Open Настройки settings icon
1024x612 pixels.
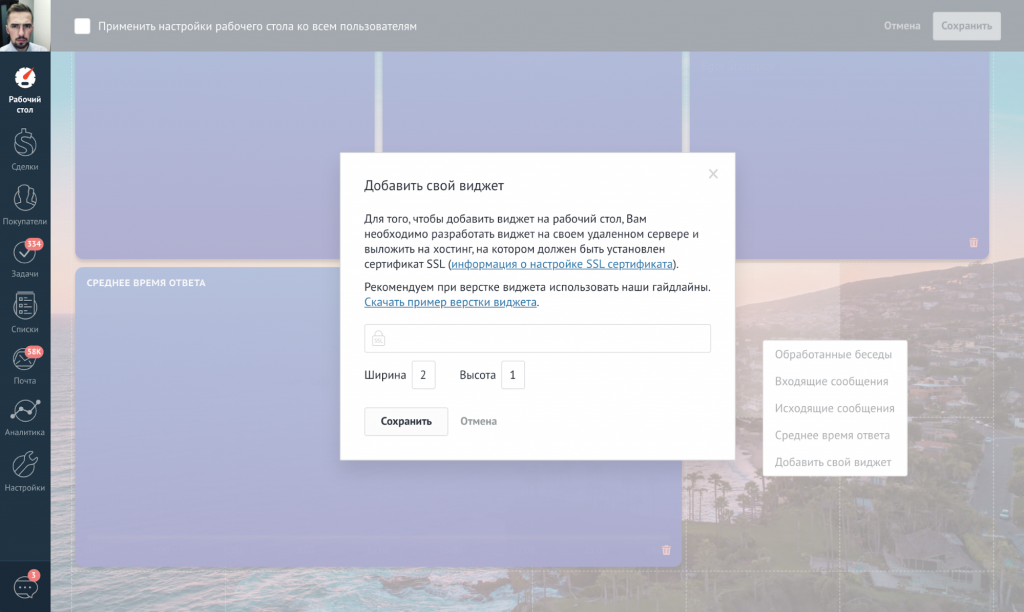25,471
